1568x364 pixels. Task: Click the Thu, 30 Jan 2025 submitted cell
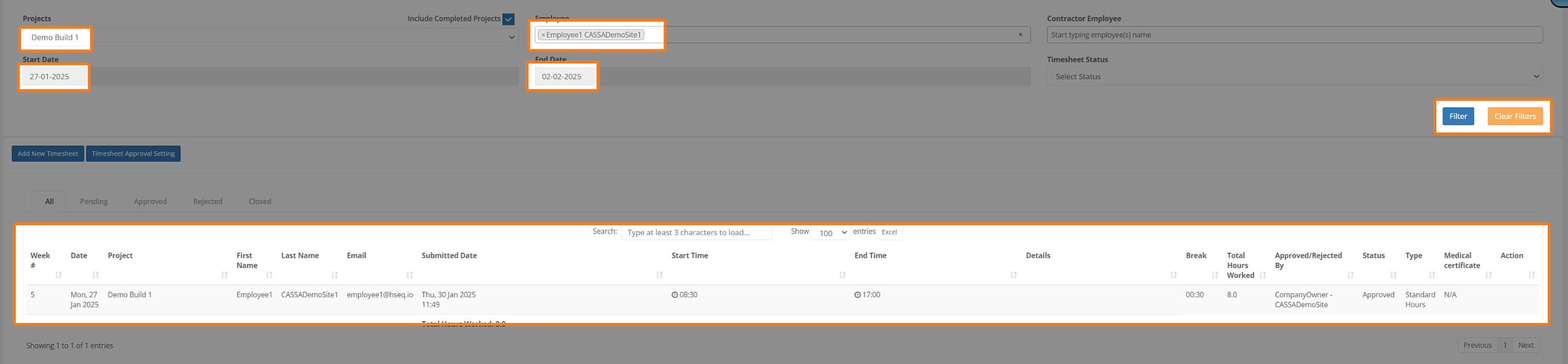[x=448, y=300]
